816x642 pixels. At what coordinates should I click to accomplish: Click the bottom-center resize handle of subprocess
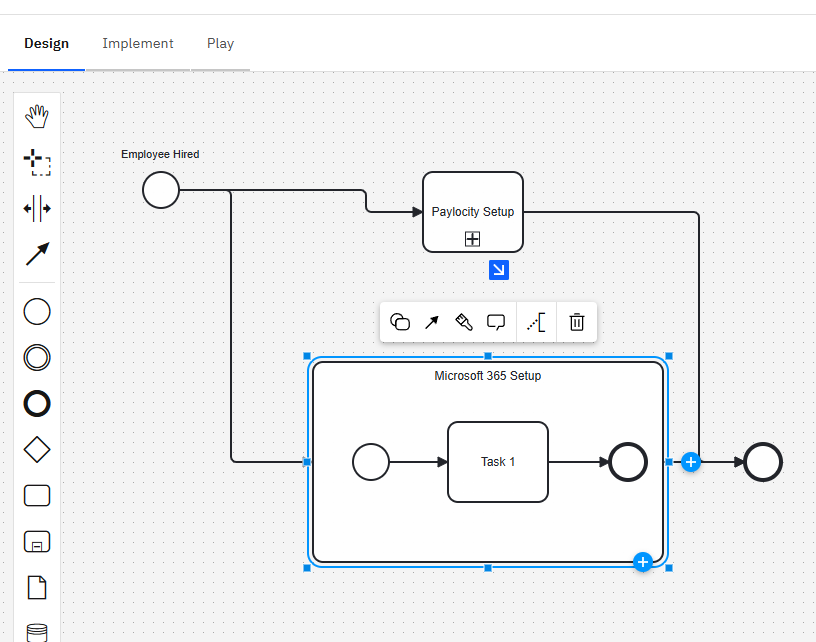[x=488, y=568]
